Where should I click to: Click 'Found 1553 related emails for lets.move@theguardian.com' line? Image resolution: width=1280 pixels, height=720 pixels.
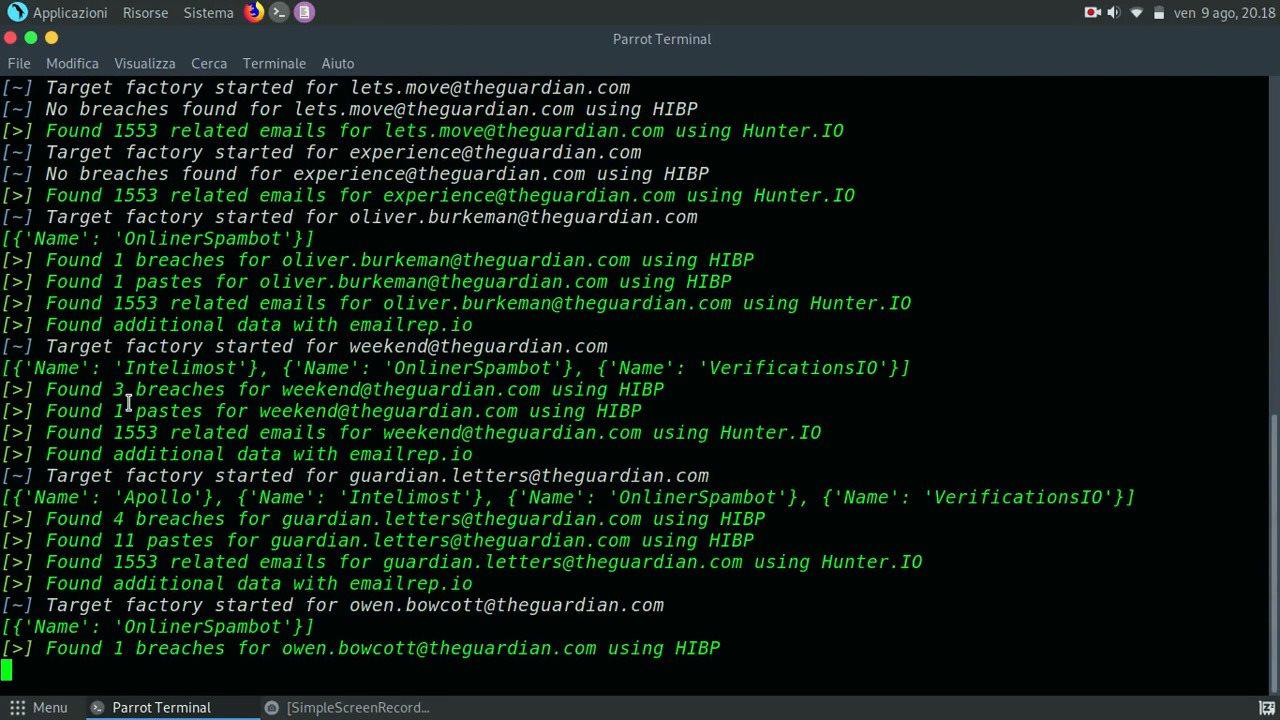[423, 131]
